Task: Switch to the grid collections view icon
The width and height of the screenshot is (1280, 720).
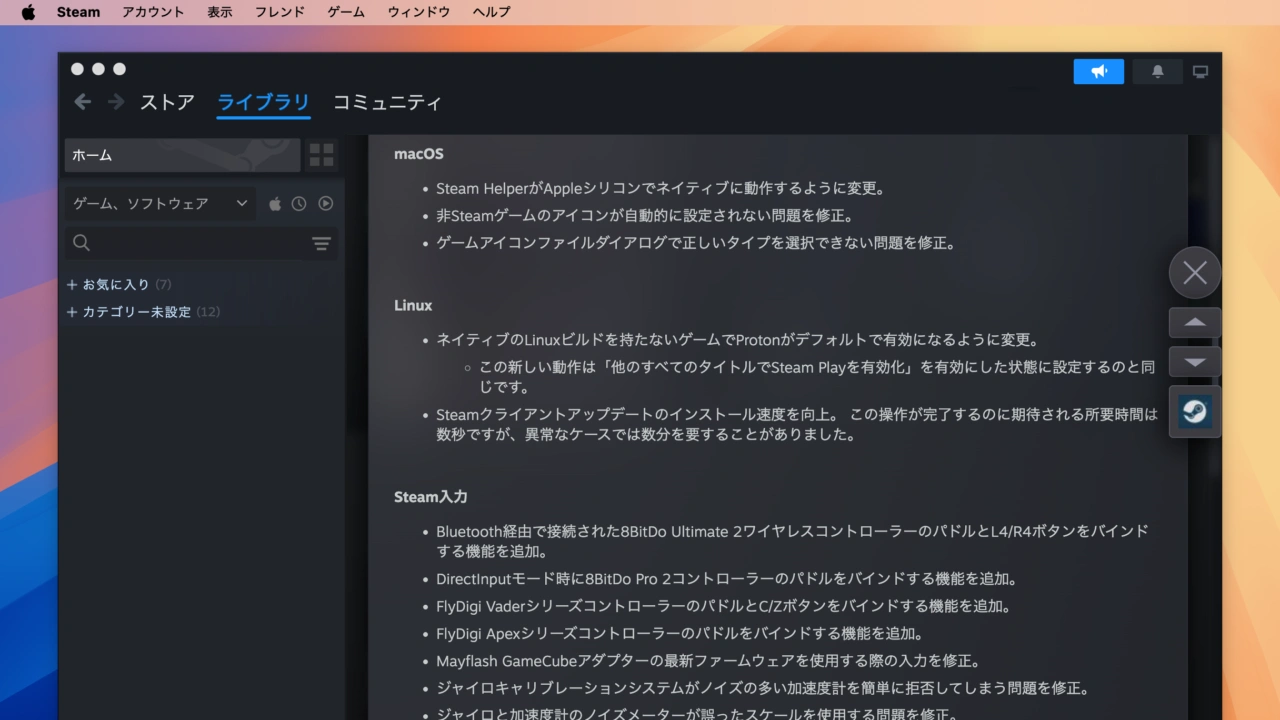Action: (321, 155)
